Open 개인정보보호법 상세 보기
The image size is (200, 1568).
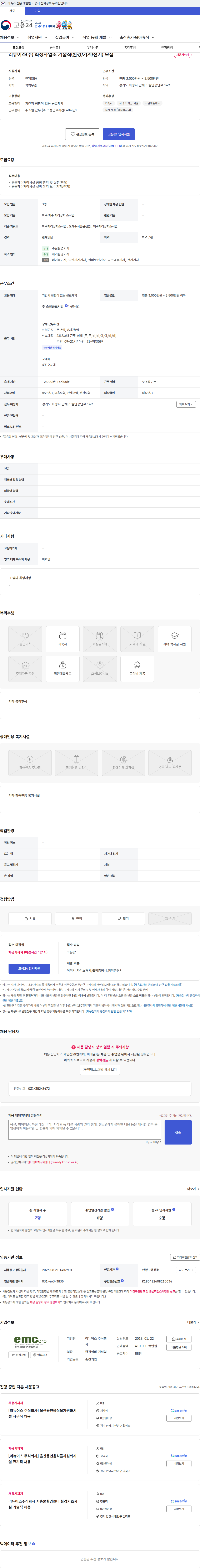(100, 1069)
